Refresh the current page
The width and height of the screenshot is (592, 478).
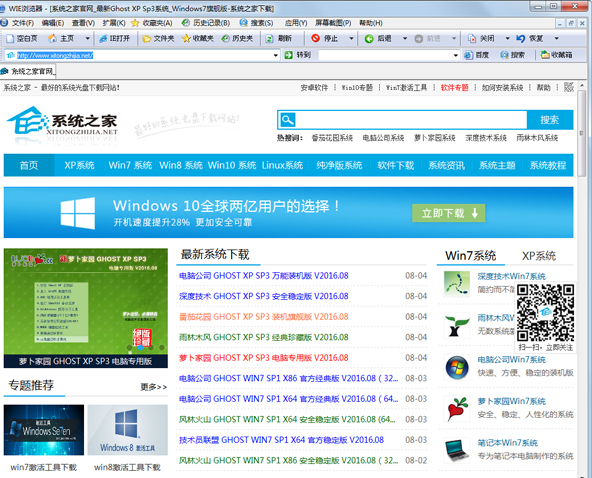279,39
